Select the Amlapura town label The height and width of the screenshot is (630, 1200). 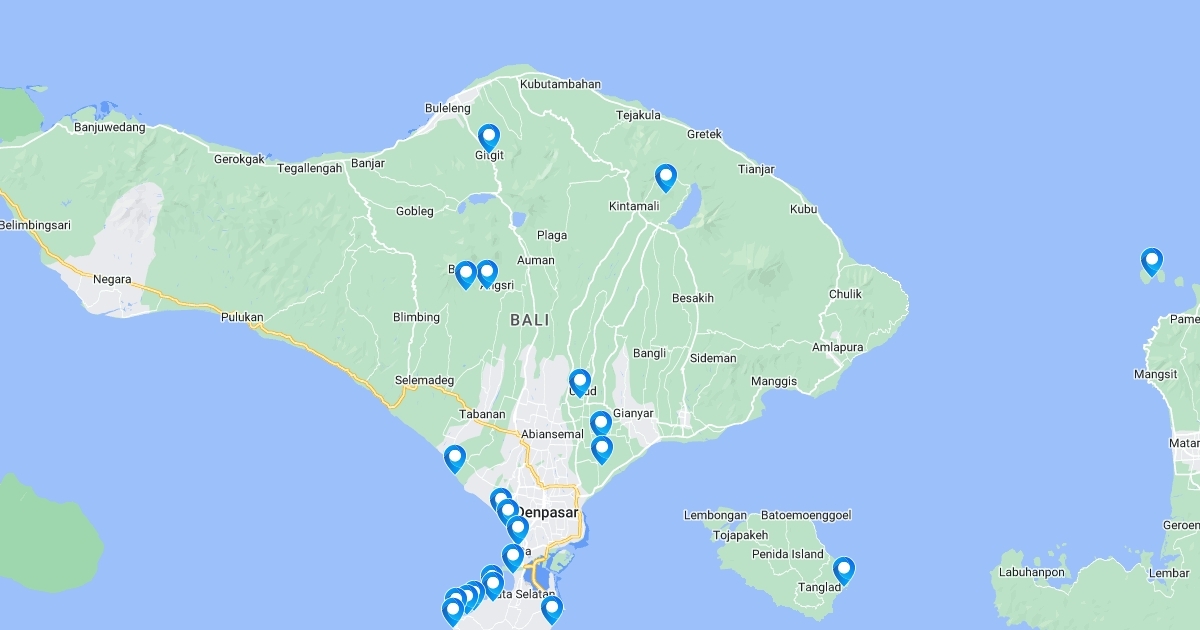pyautogui.click(x=838, y=348)
